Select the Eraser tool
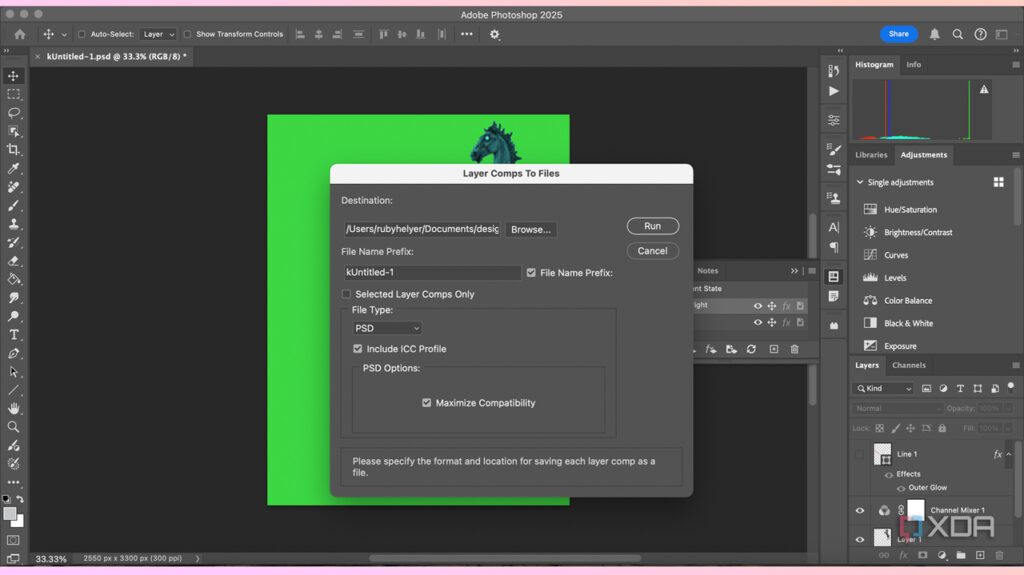The height and width of the screenshot is (575, 1024). 13,261
